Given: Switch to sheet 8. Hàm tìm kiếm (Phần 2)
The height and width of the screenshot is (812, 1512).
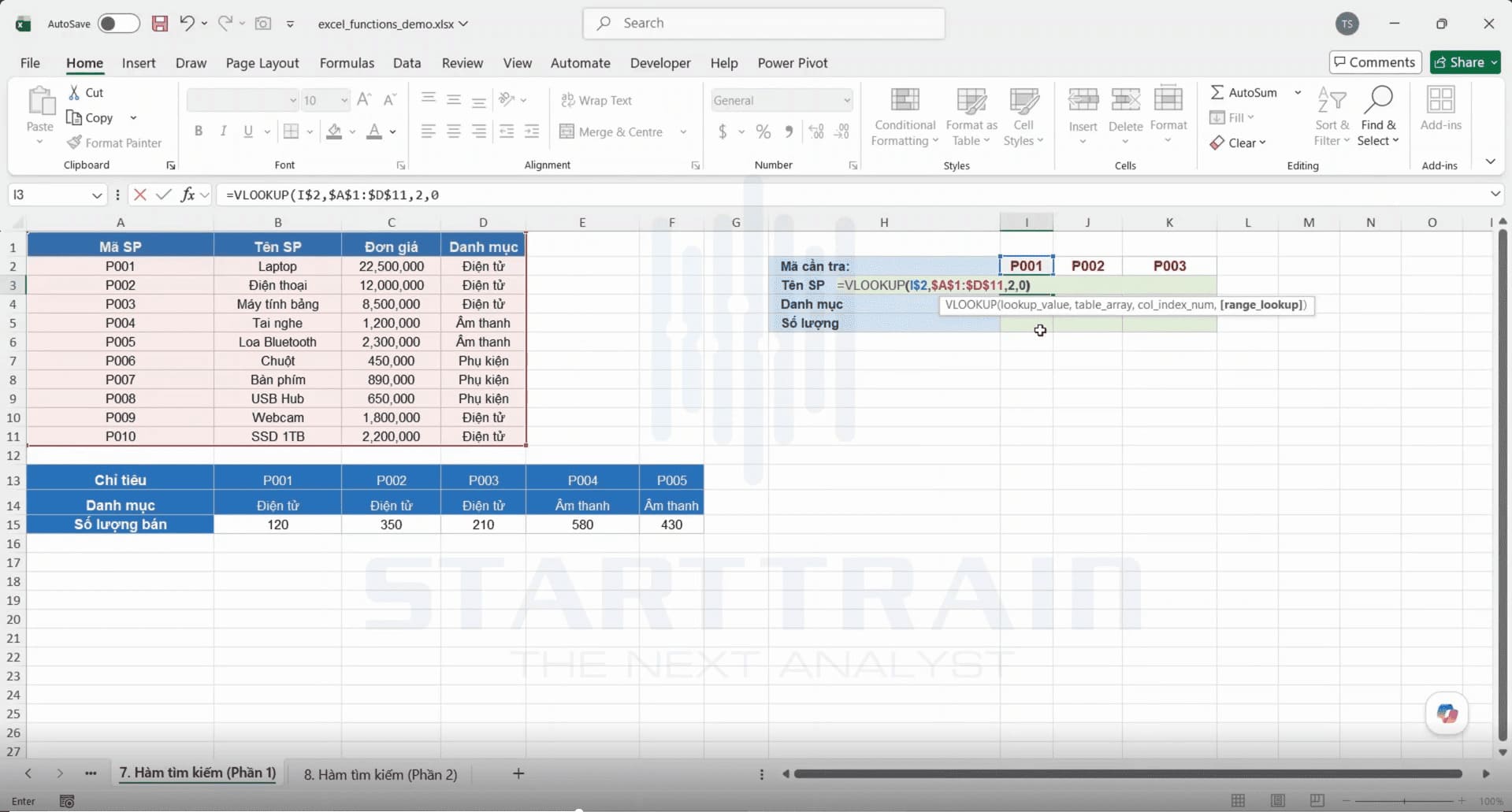Looking at the screenshot, I should pyautogui.click(x=381, y=774).
